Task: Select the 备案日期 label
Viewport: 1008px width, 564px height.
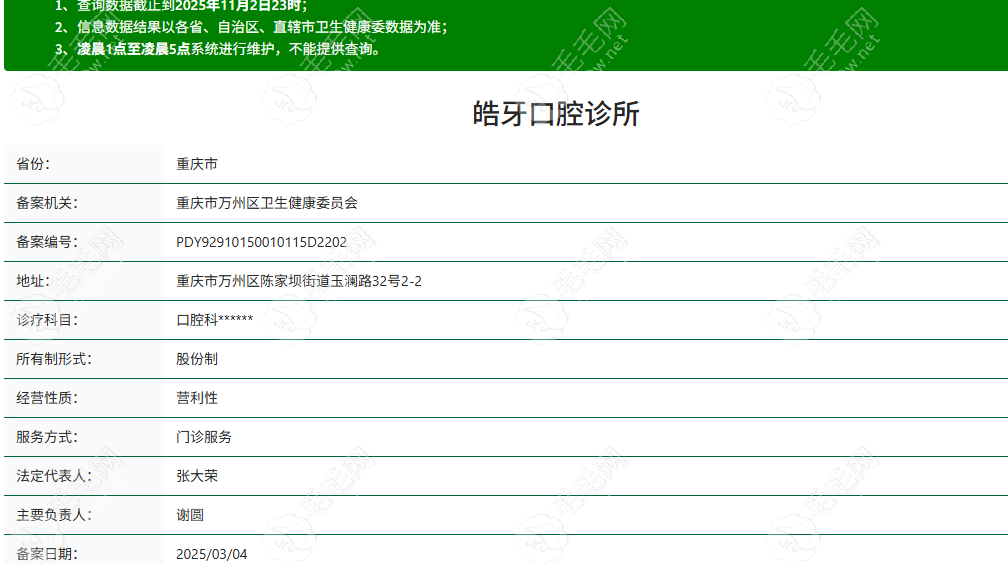Action: [47, 554]
